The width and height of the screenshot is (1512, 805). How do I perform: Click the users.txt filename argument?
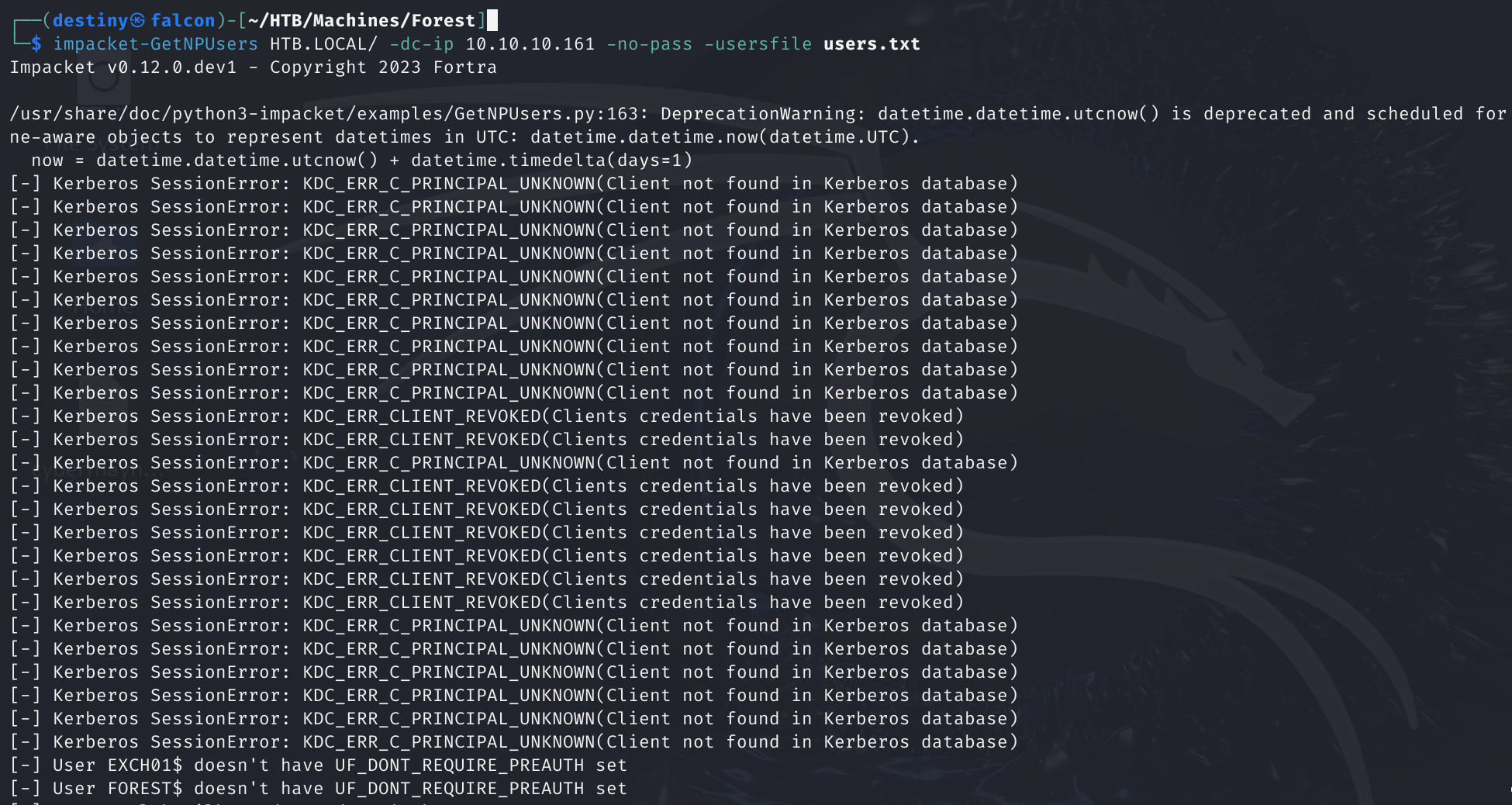point(872,44)
